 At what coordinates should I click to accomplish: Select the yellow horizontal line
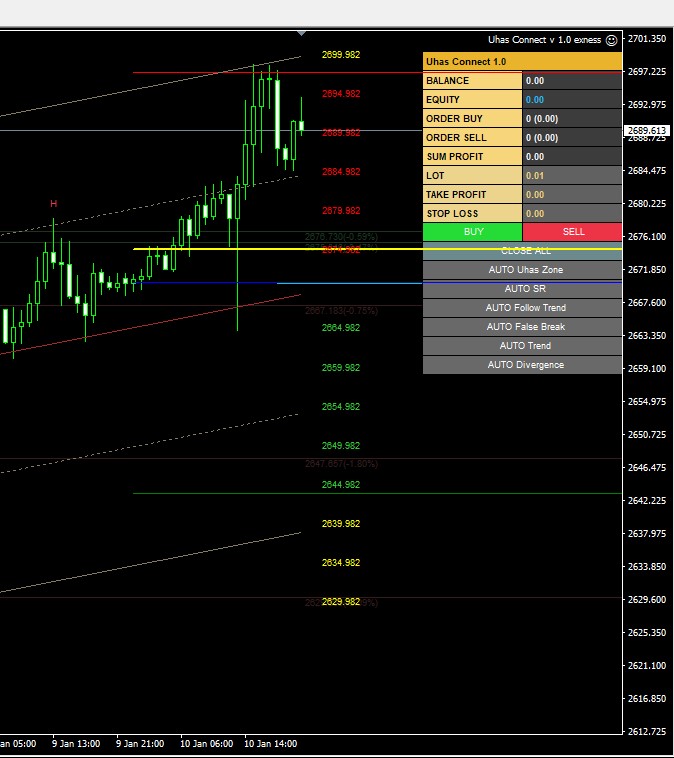coord(377,249)
